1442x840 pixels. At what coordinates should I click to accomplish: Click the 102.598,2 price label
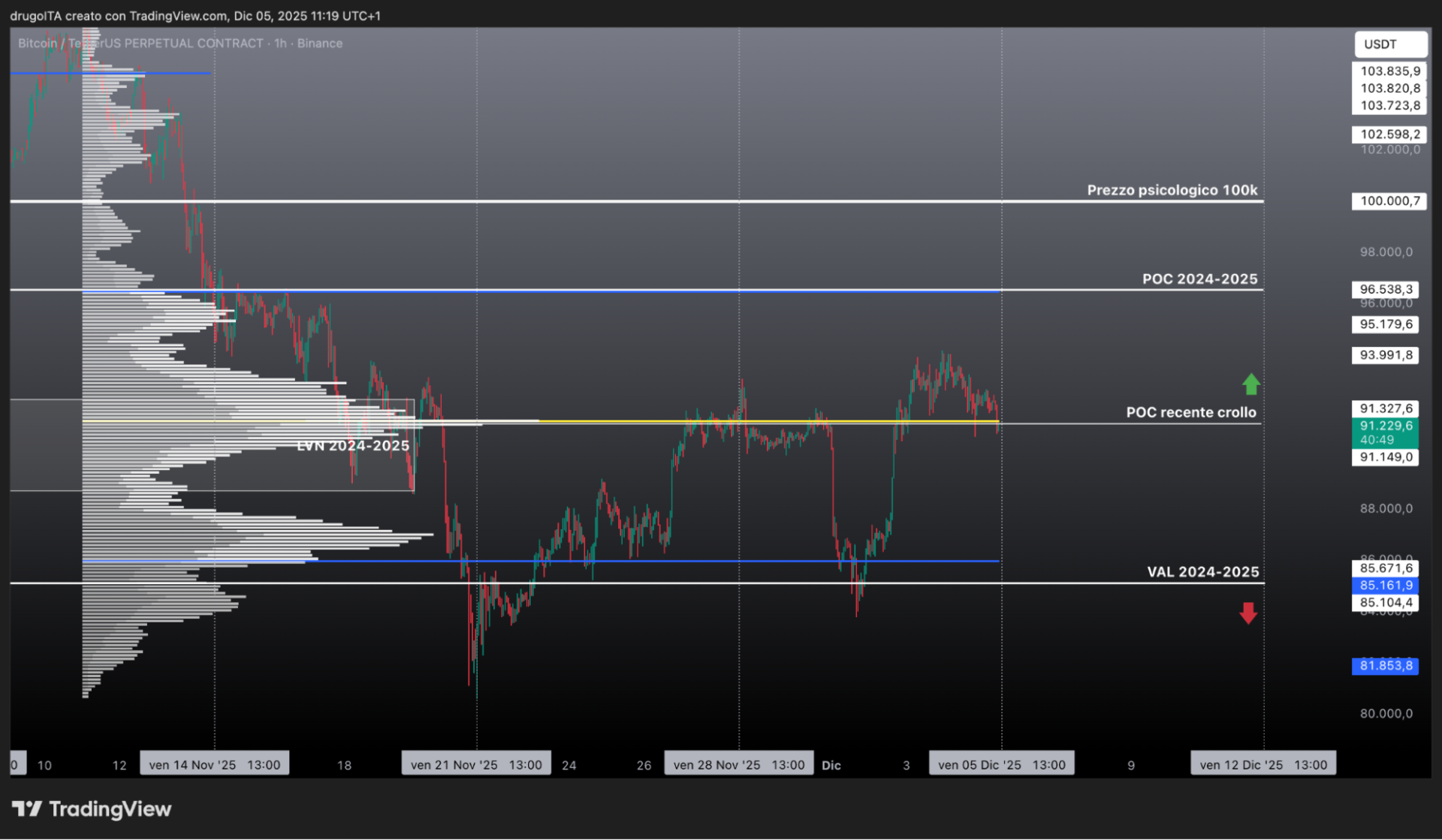[1390, 134]
